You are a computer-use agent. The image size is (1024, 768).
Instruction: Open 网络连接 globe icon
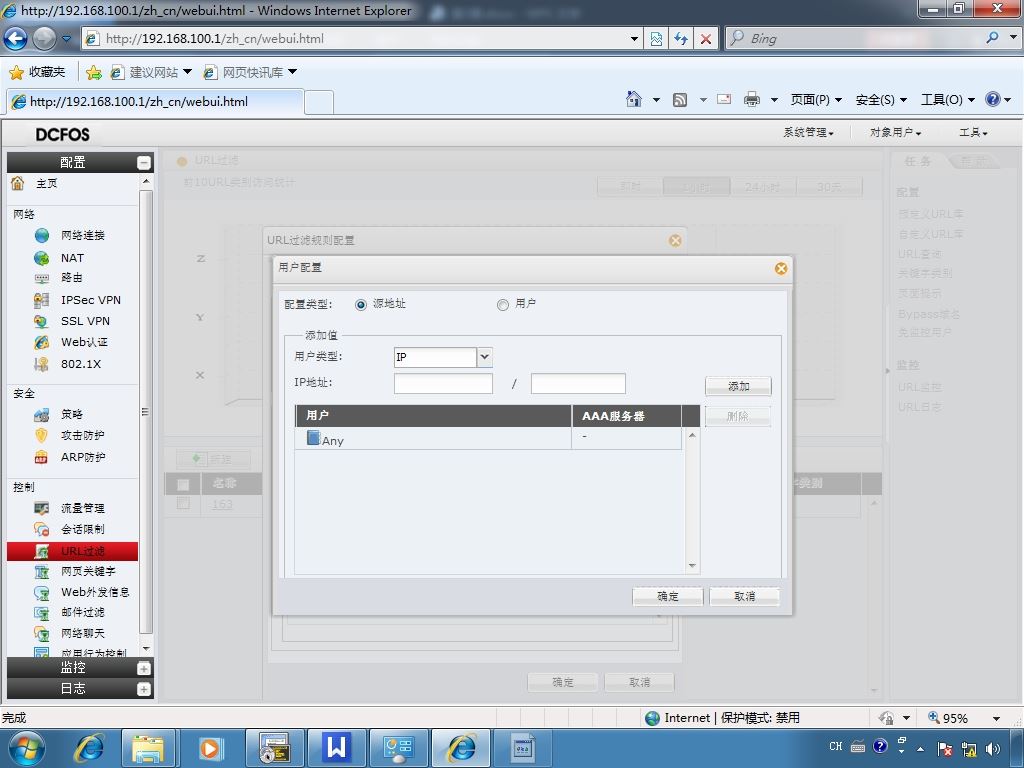point(42,235)
